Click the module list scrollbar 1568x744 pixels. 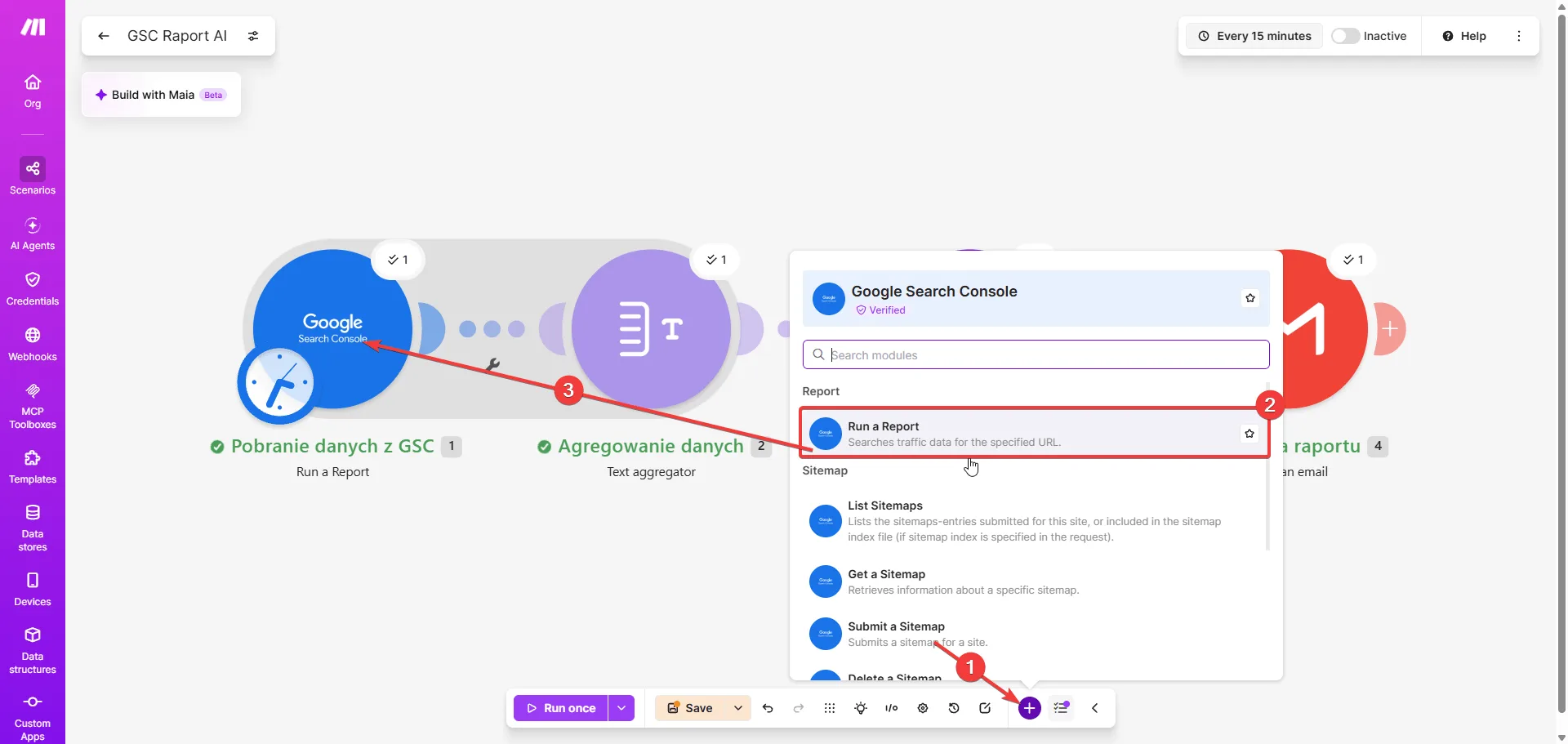click(x=1267, y=466)
